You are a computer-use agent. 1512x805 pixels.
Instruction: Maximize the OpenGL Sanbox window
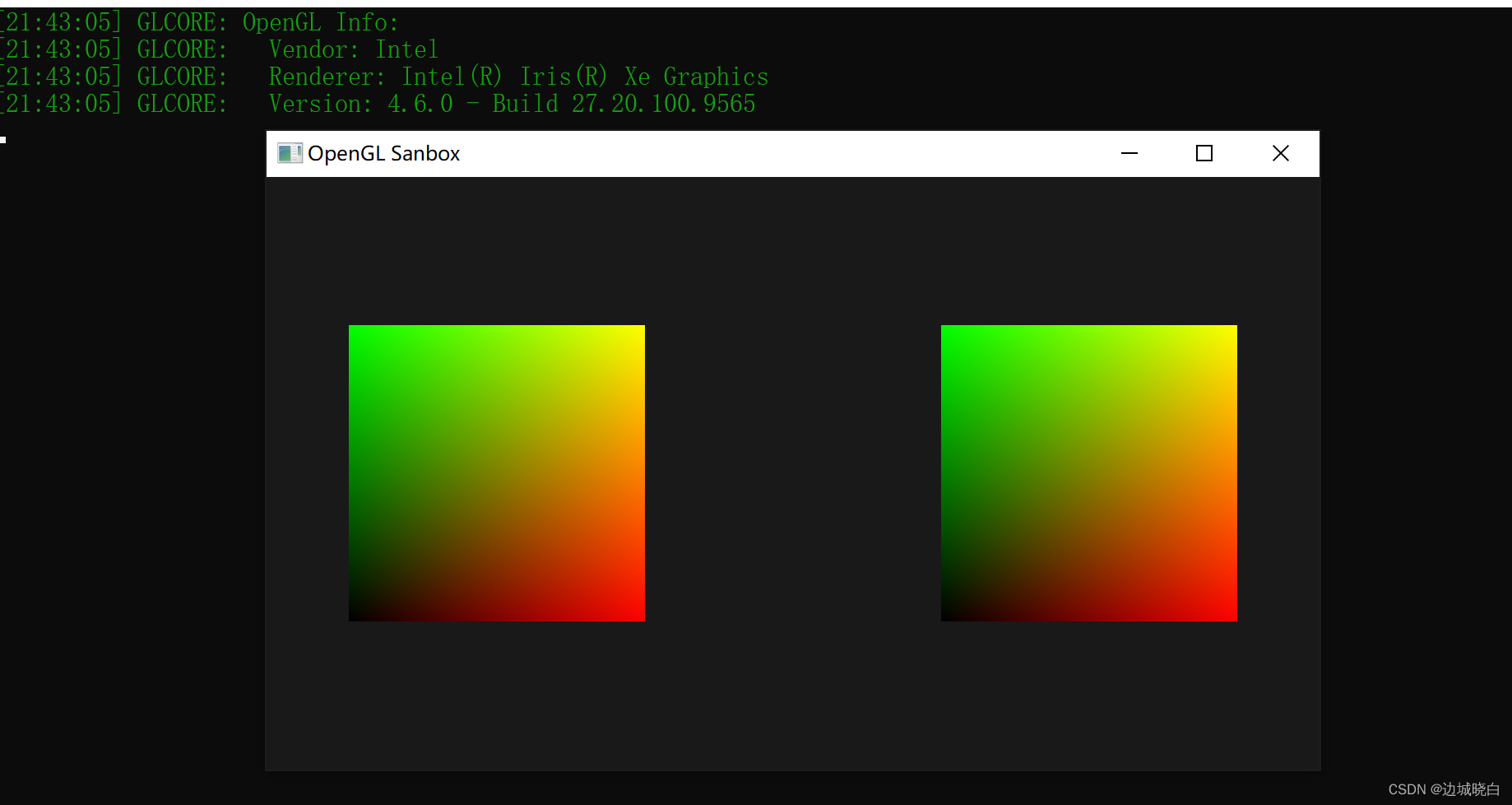tap(1204, 153)
